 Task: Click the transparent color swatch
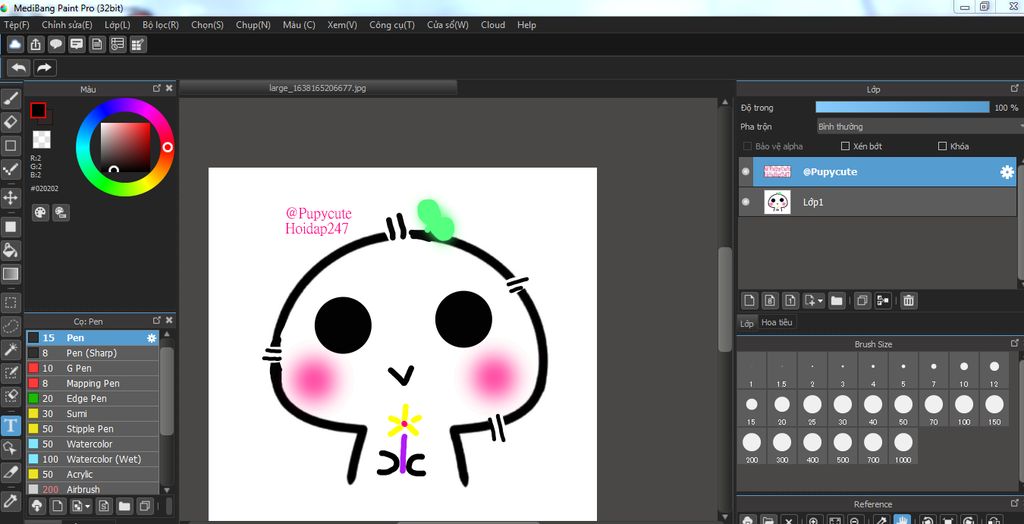42,139
